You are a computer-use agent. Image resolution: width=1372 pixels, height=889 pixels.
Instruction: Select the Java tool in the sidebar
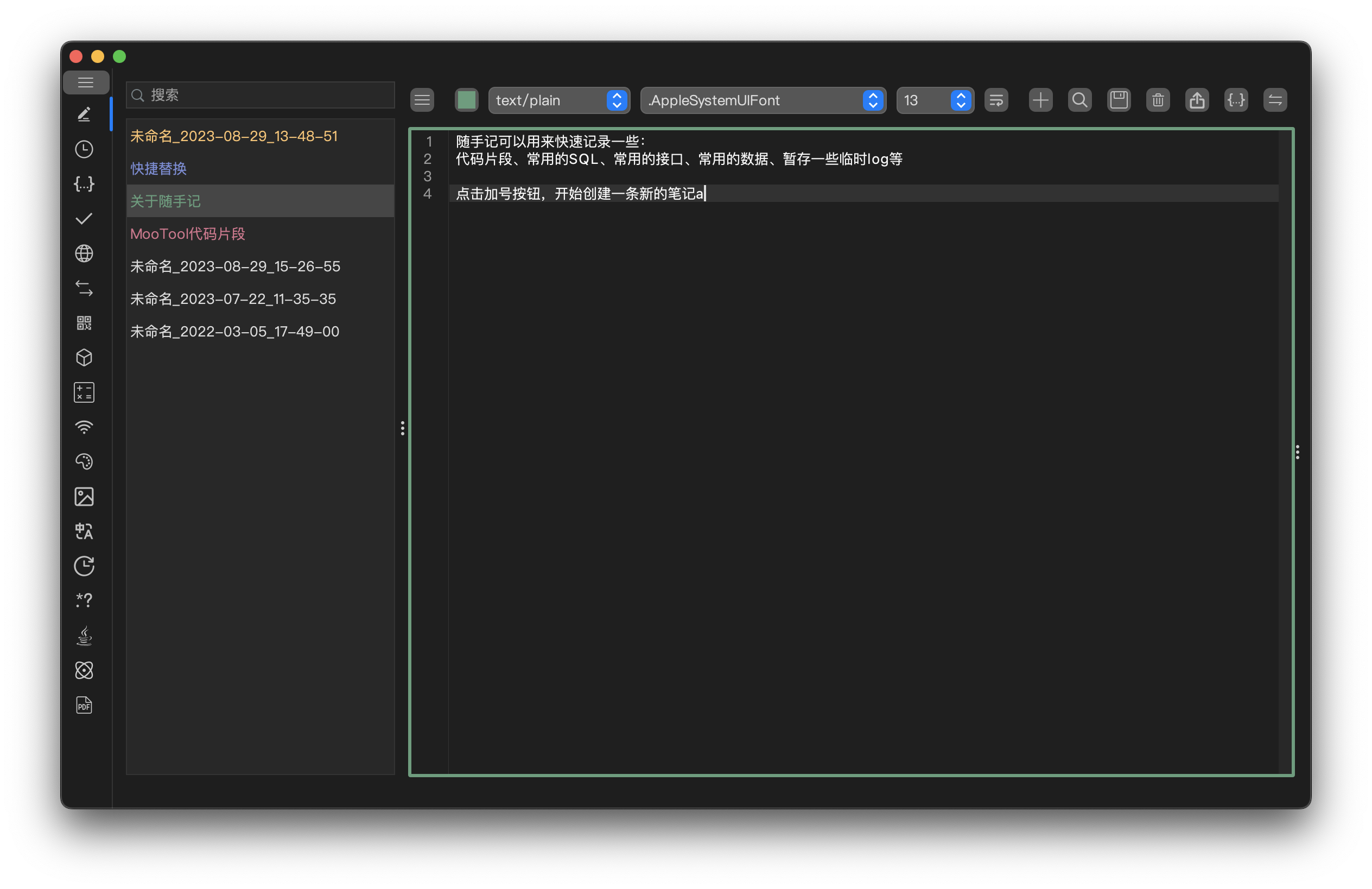click(84, 636)
